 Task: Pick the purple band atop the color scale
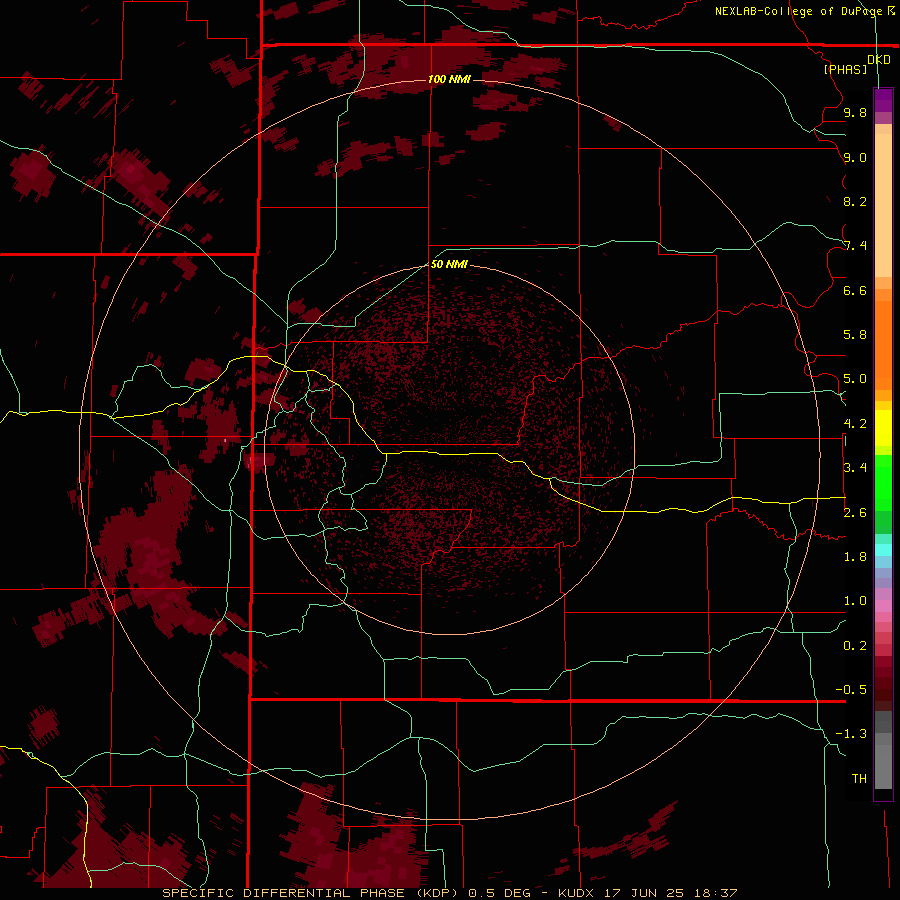click(883, 100)
